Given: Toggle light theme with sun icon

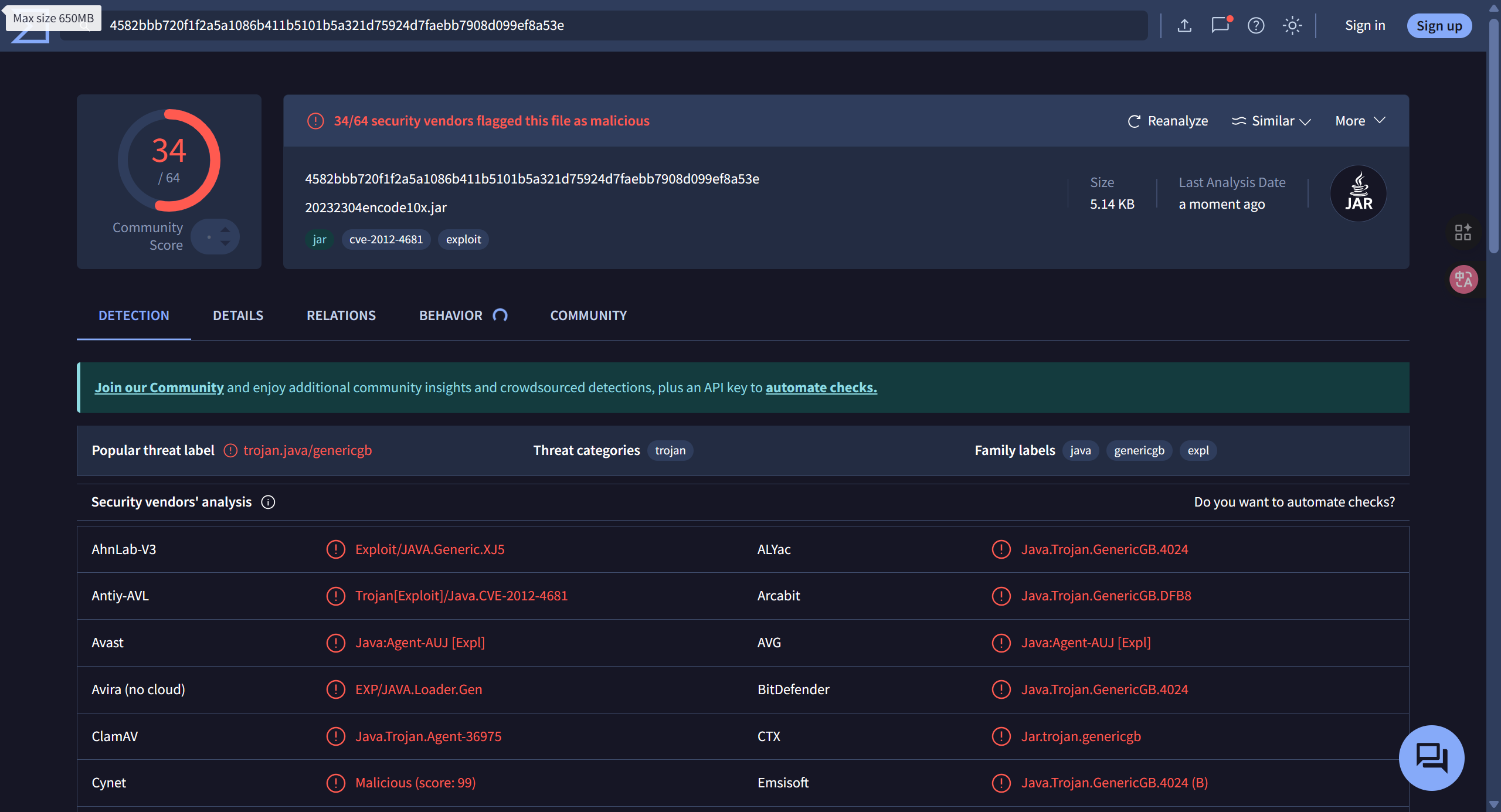Looking at the screenshot, I should (1292, 25).
